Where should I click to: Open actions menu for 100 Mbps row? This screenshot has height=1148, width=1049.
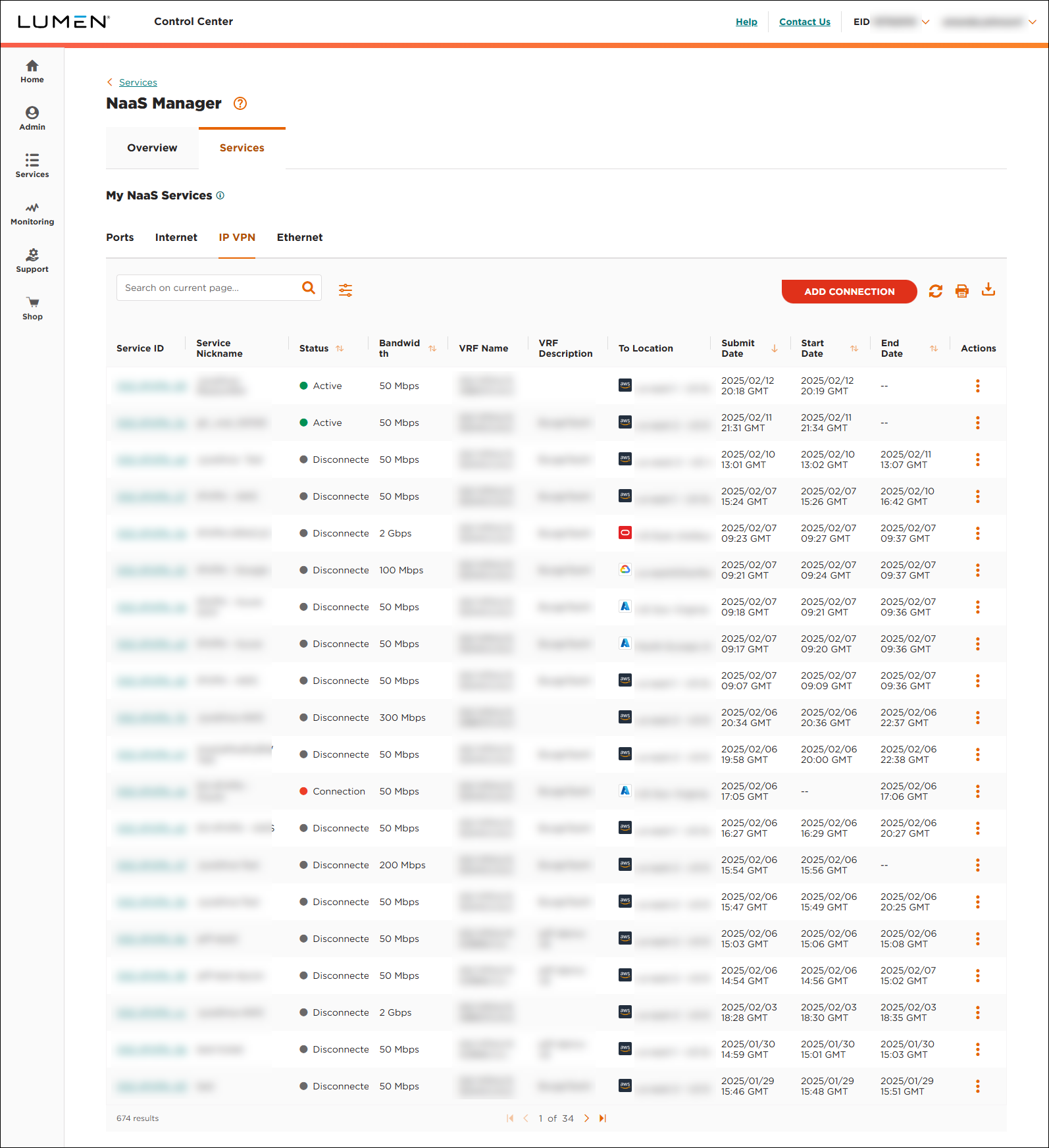[x=977, y=570]
